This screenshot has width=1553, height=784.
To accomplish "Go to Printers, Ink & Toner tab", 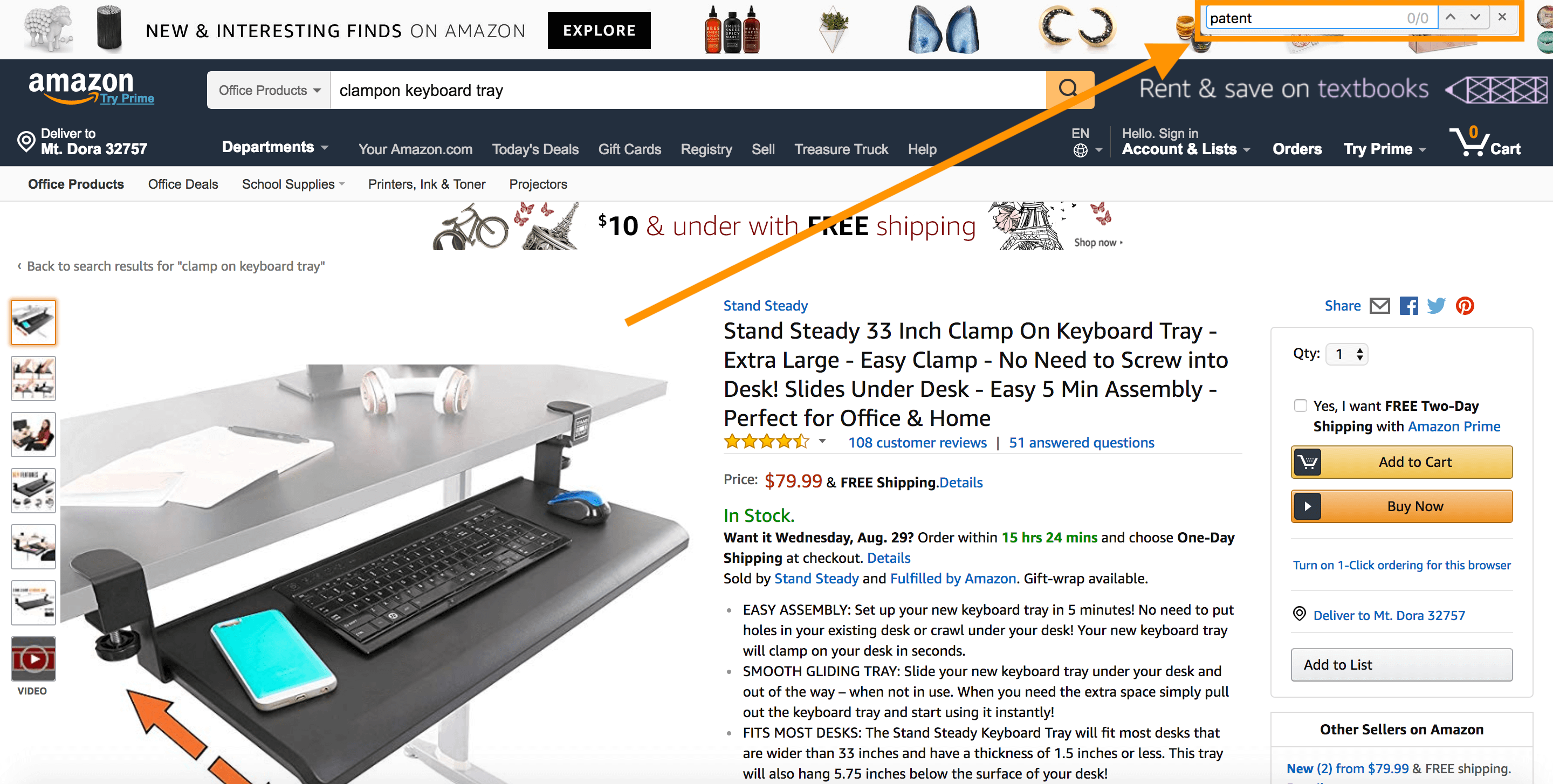I will point(427,184).
